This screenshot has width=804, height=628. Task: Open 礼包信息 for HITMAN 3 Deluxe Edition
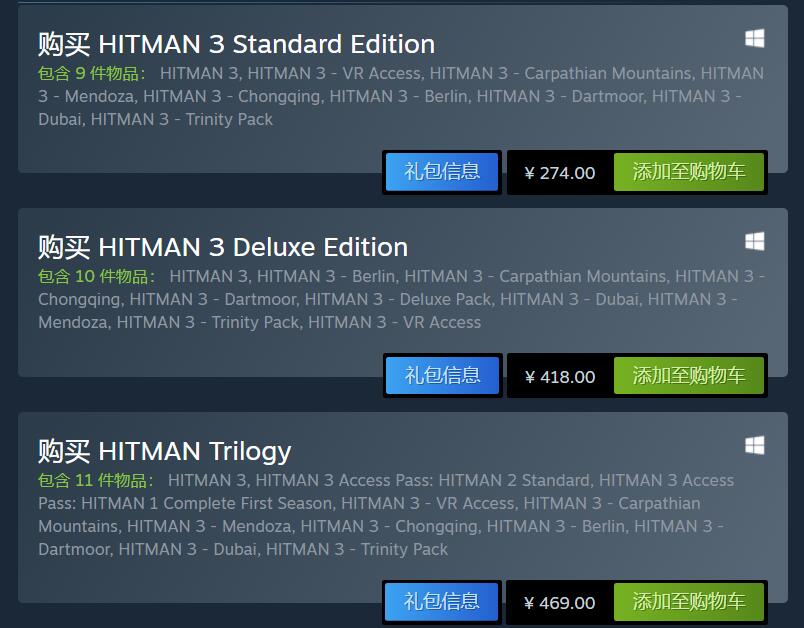coord(442,376)
